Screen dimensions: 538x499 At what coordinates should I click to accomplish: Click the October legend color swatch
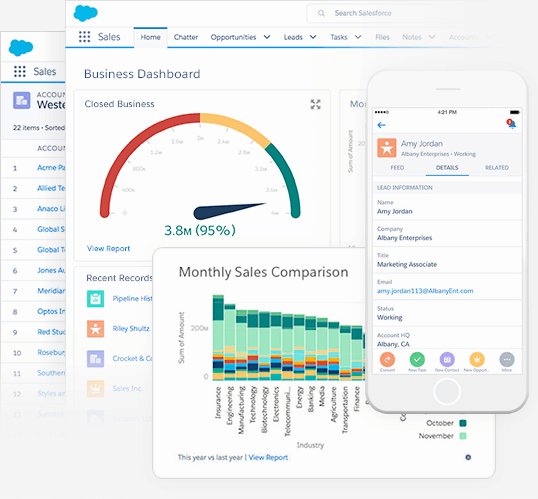point(463,423)
